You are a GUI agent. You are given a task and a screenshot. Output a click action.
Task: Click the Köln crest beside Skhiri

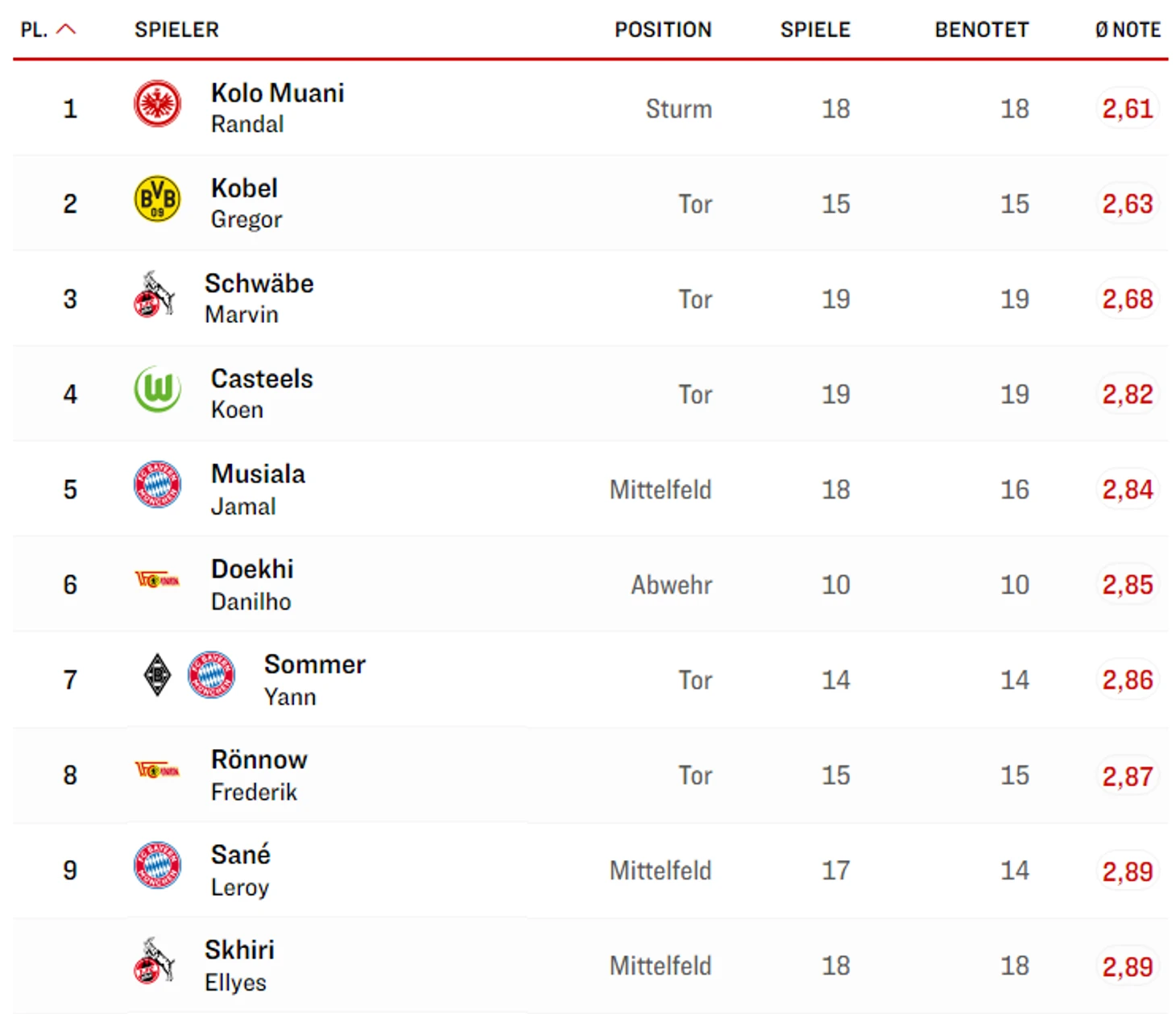pyautogui.click(x=154, y=961)
